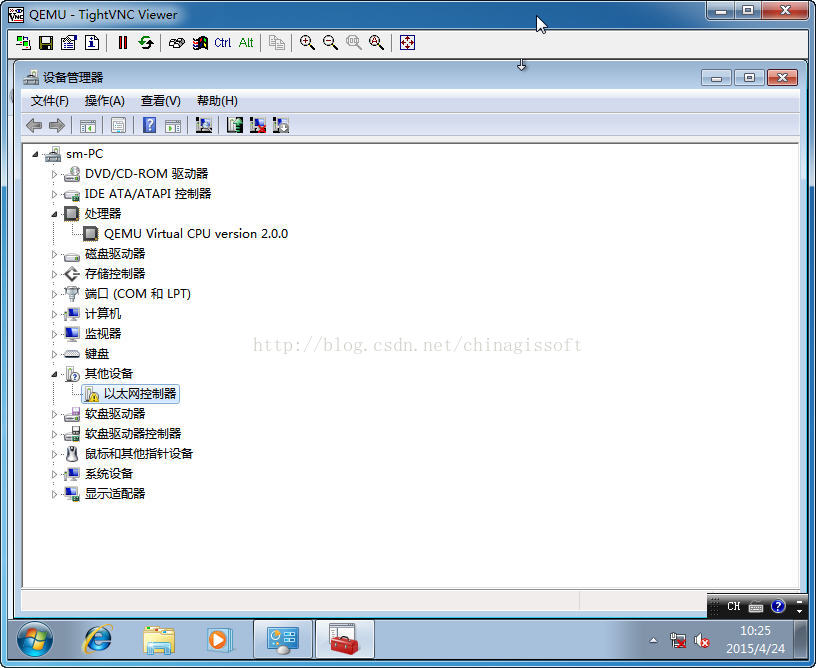The height and width of the screenshot is (668, 816).
Task: Set zoom to 100% icon
Action: 353,43
